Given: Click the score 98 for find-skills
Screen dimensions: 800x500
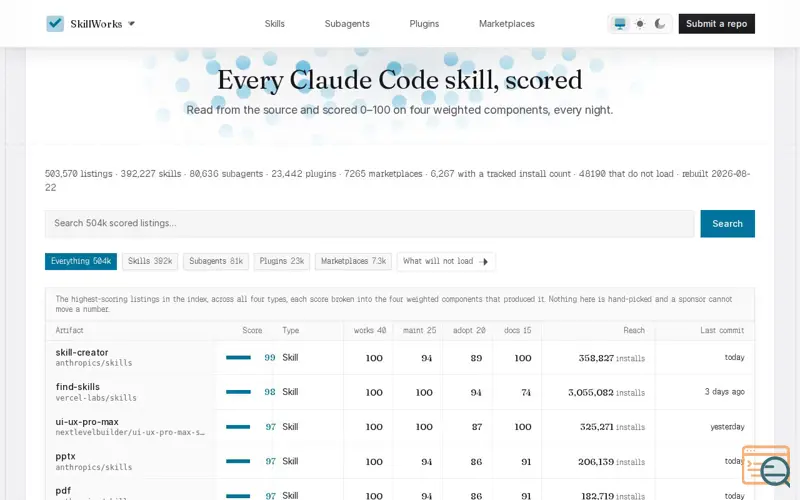Looking at the screenshot, I should (x=270, y=392).
